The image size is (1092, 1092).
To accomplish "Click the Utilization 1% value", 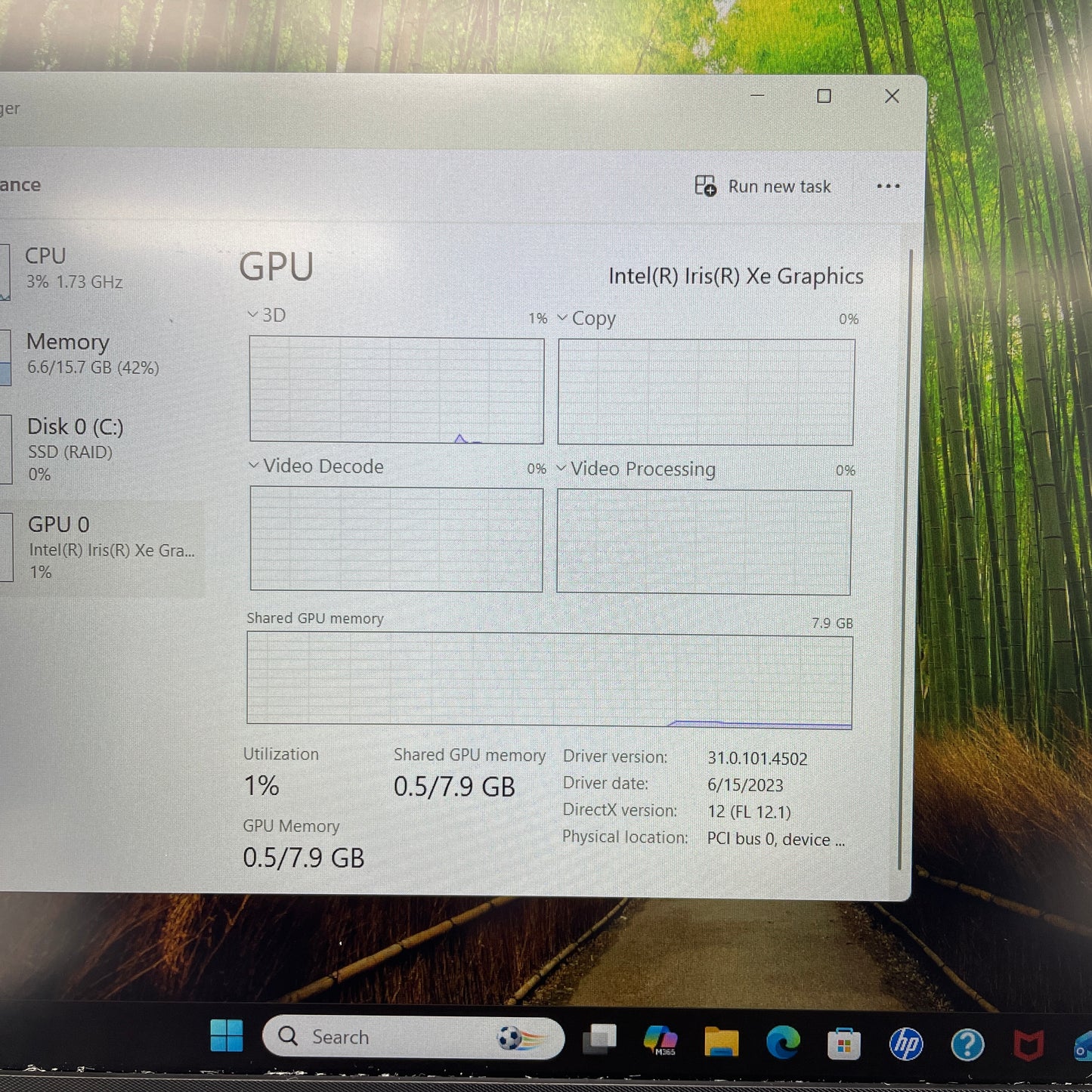I will click(x=261, y=786).
